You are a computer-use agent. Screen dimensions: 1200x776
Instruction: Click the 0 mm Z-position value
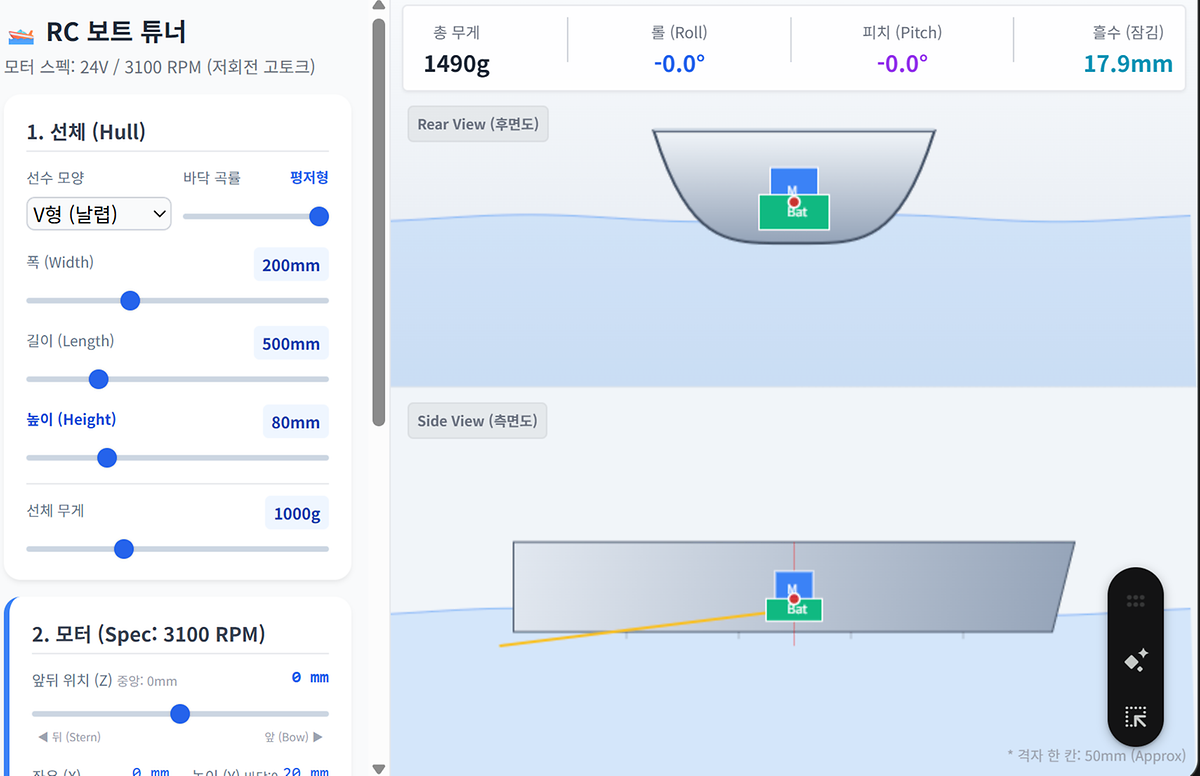[x=310, y=677]
